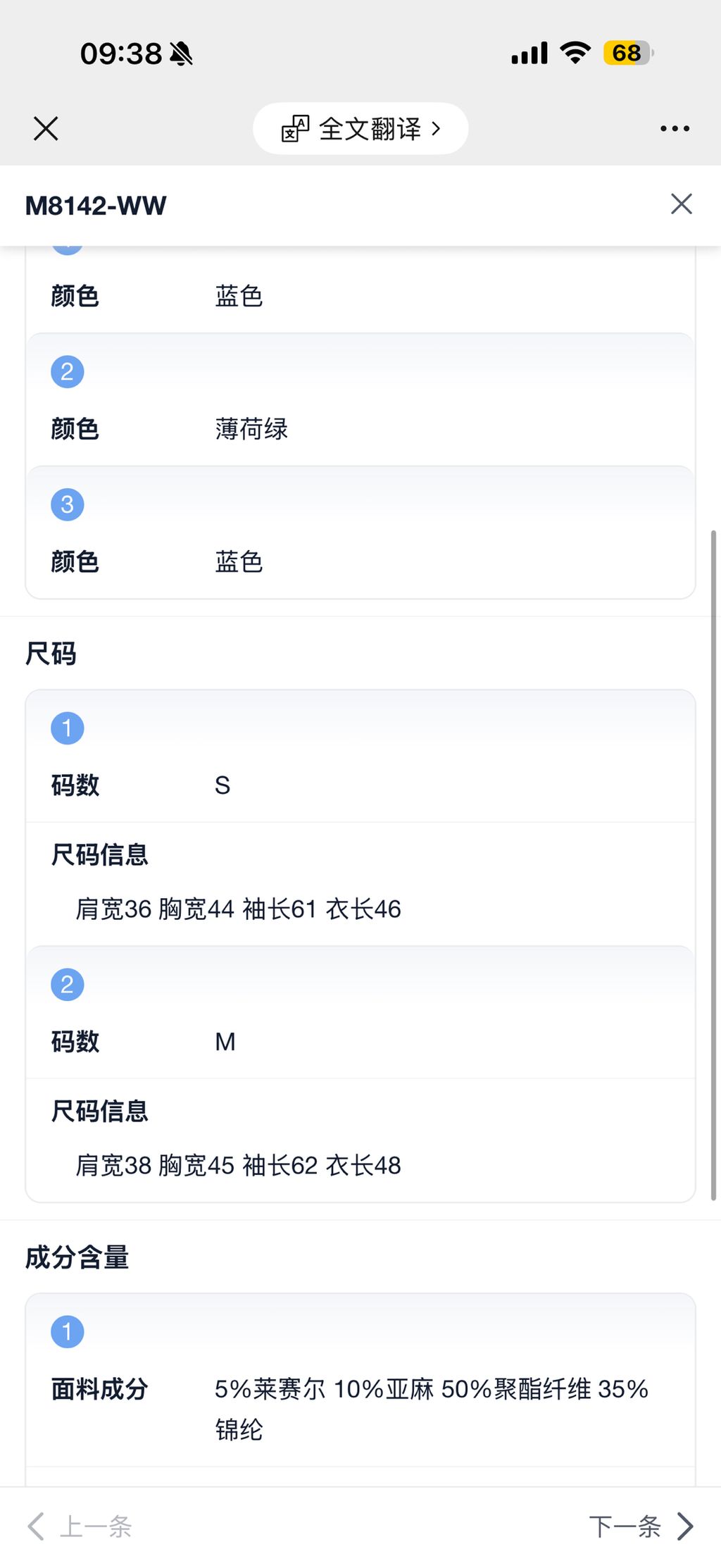
Task: Open the three-dot more options menu
Action: coord(675,129)
